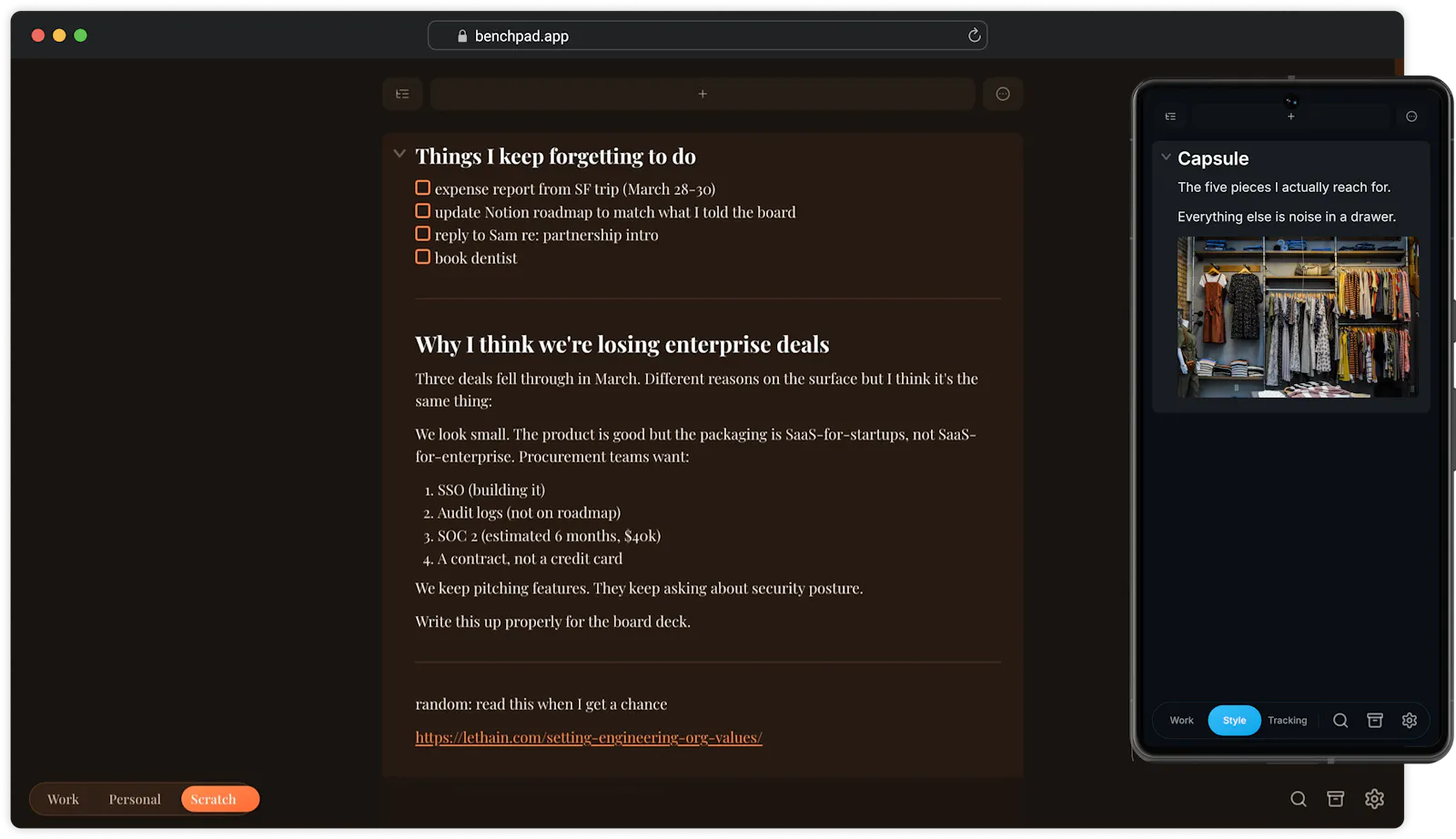The height and width of the screenshot is (839, 1456).
Task: Open settings gear in desktop bottom bar
Action: click(1374, 799)
